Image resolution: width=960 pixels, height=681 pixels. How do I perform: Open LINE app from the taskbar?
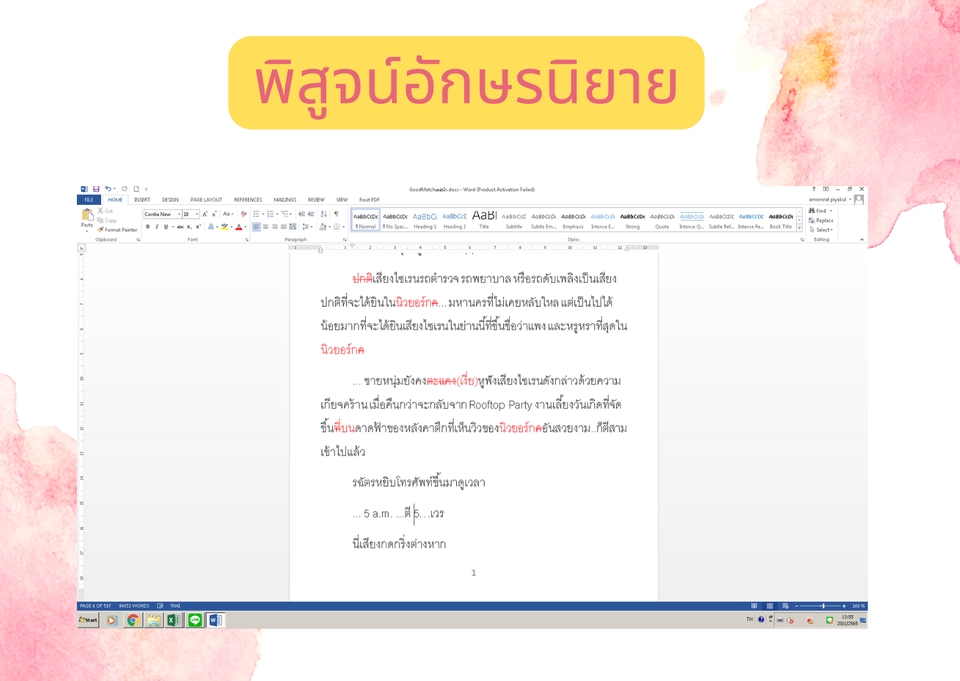pyautogui.click(x=195, y=620)
